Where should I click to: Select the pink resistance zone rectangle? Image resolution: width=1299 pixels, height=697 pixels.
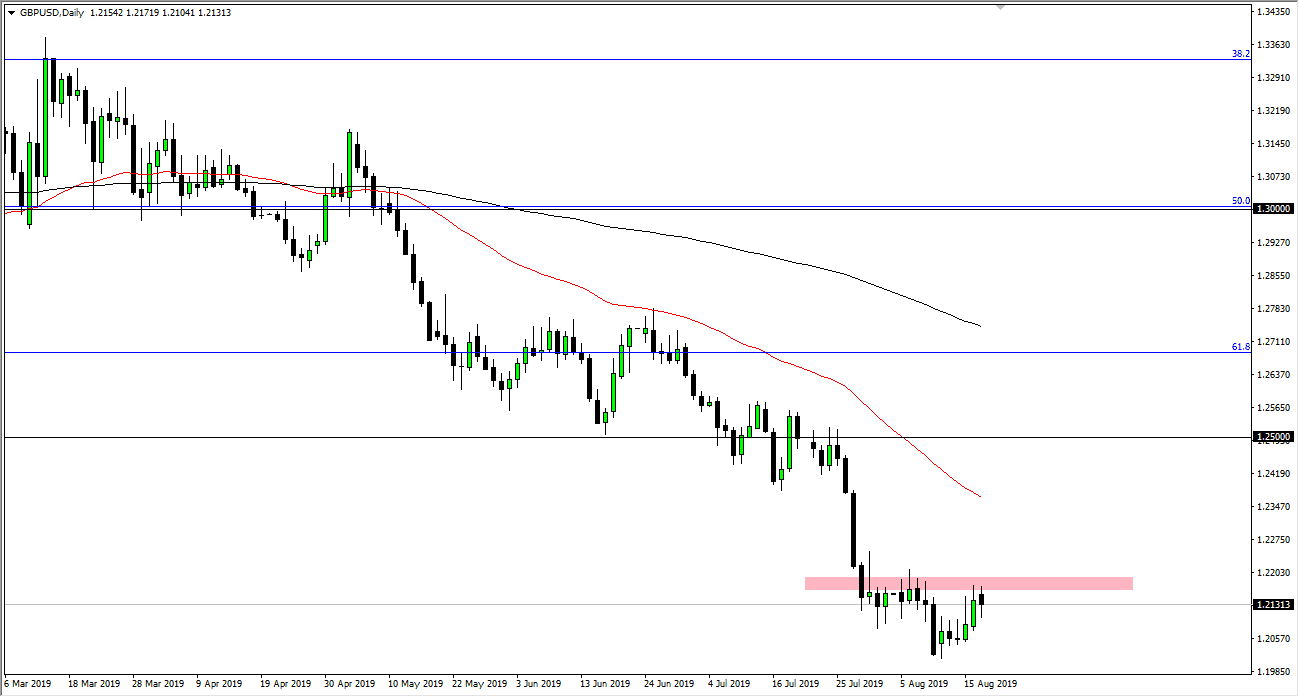coord(968,583)
